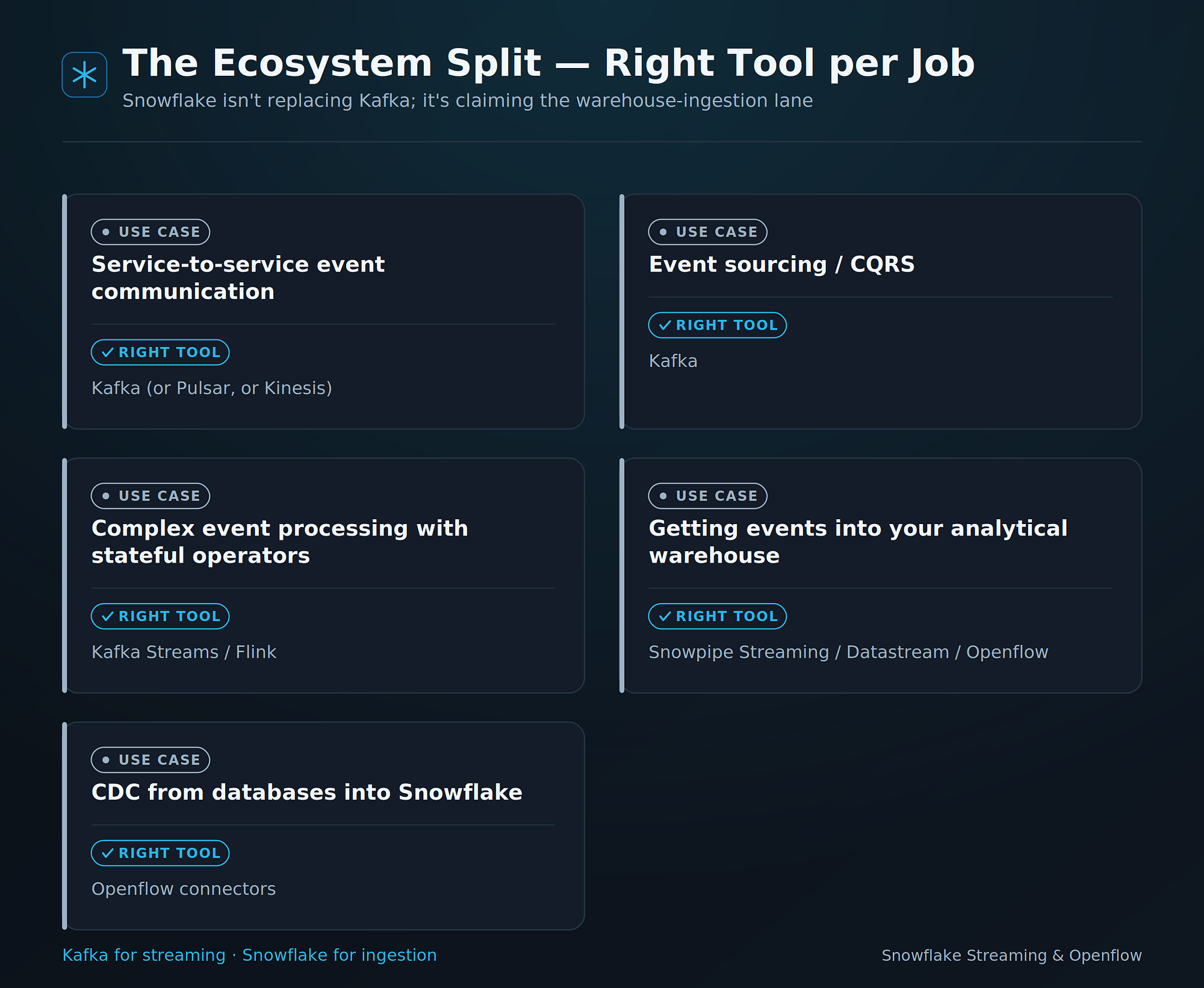This screenshot has width=1204, height=988.
Task: Click the 'Kafka' text in Event sourcing card
Action: tap(673, 361)
